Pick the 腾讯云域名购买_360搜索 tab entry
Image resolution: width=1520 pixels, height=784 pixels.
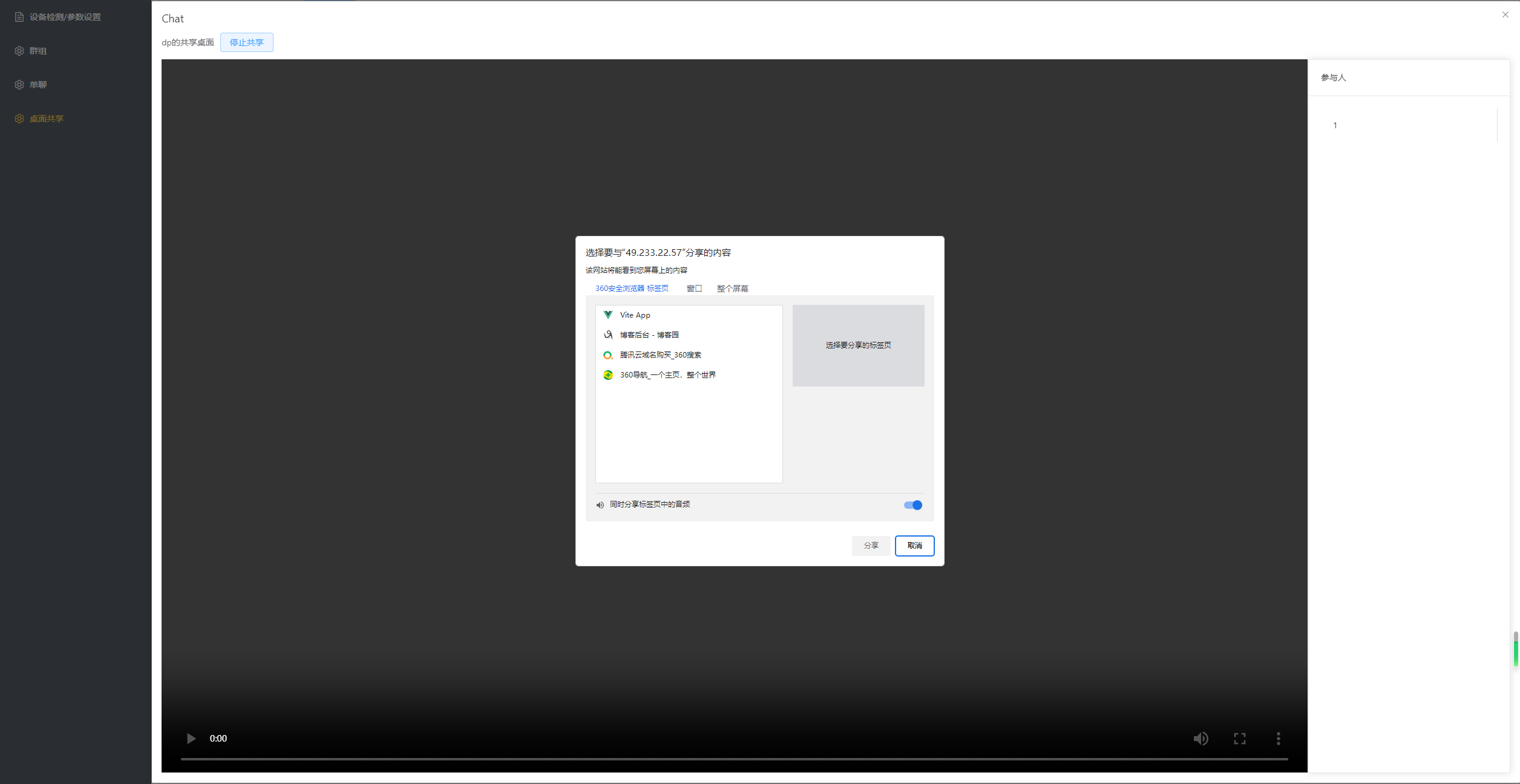[x=660, y=355]
